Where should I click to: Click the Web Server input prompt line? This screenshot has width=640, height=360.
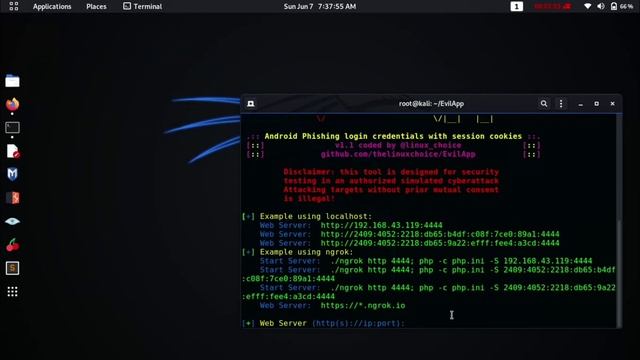pos(323,323)
